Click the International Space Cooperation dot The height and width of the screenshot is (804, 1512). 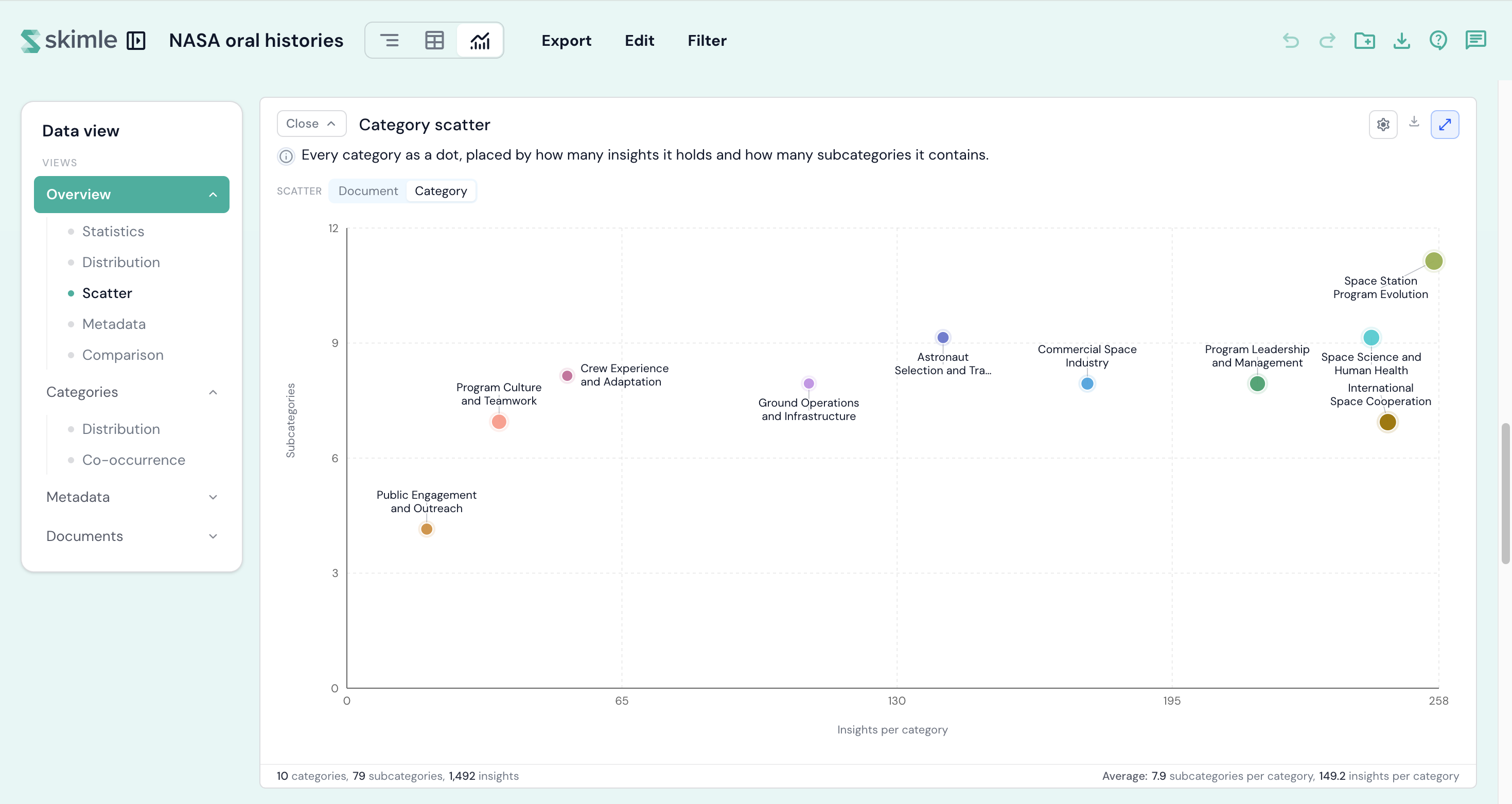coord(1387,422)
